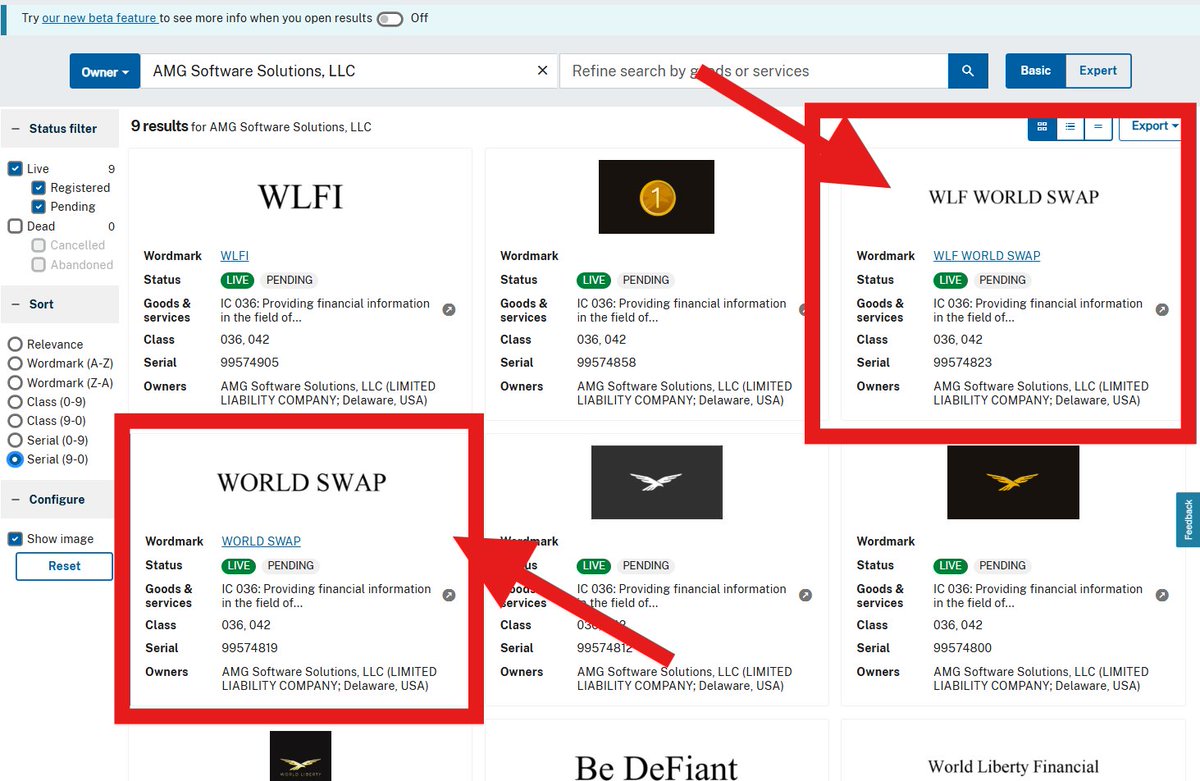Click the gold eagle mark image
1200x781 pixels.
click(x=1013, y=483)
